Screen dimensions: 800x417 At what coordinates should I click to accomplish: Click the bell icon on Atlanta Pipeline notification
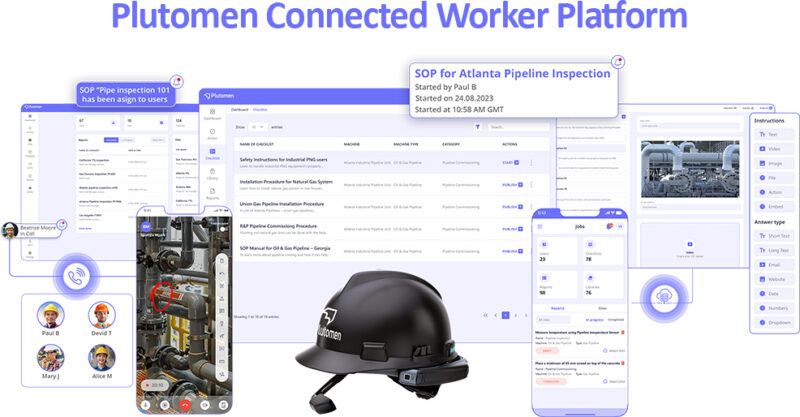[x=618, y=62]
